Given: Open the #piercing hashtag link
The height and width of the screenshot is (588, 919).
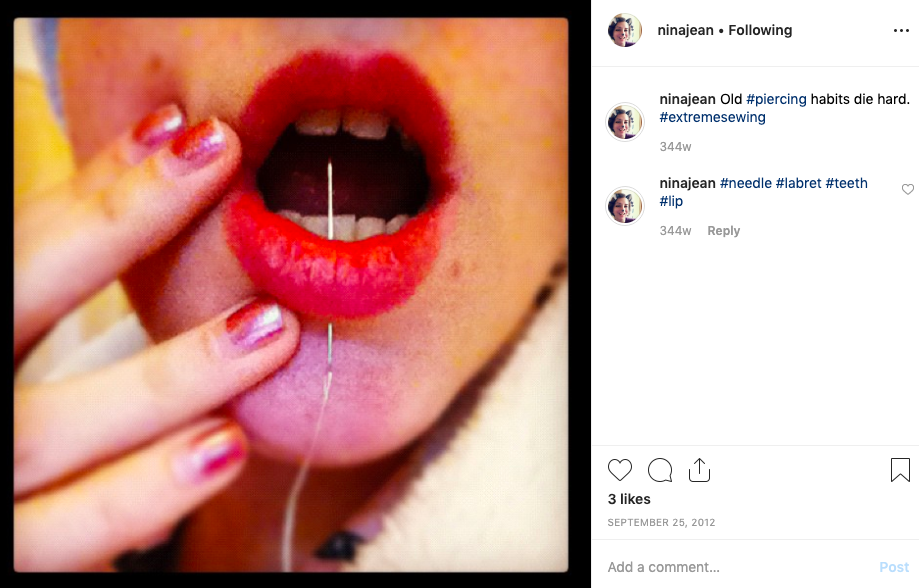Looking at the screenshot, I should click(776, 99).
